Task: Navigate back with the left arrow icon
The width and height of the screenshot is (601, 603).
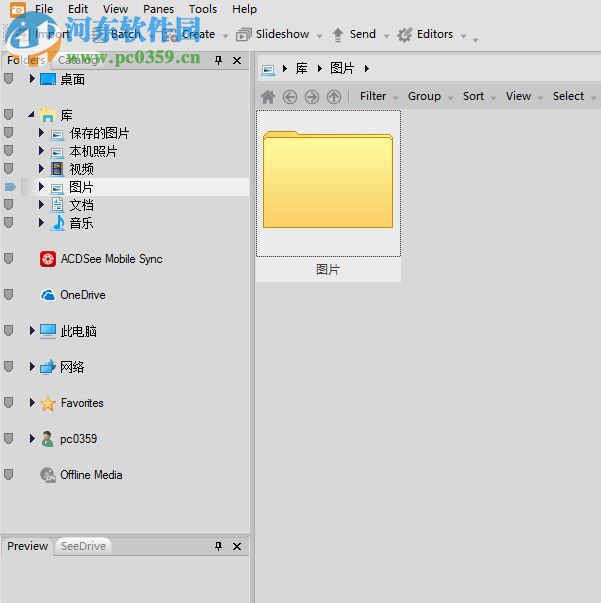Action: 290,97
